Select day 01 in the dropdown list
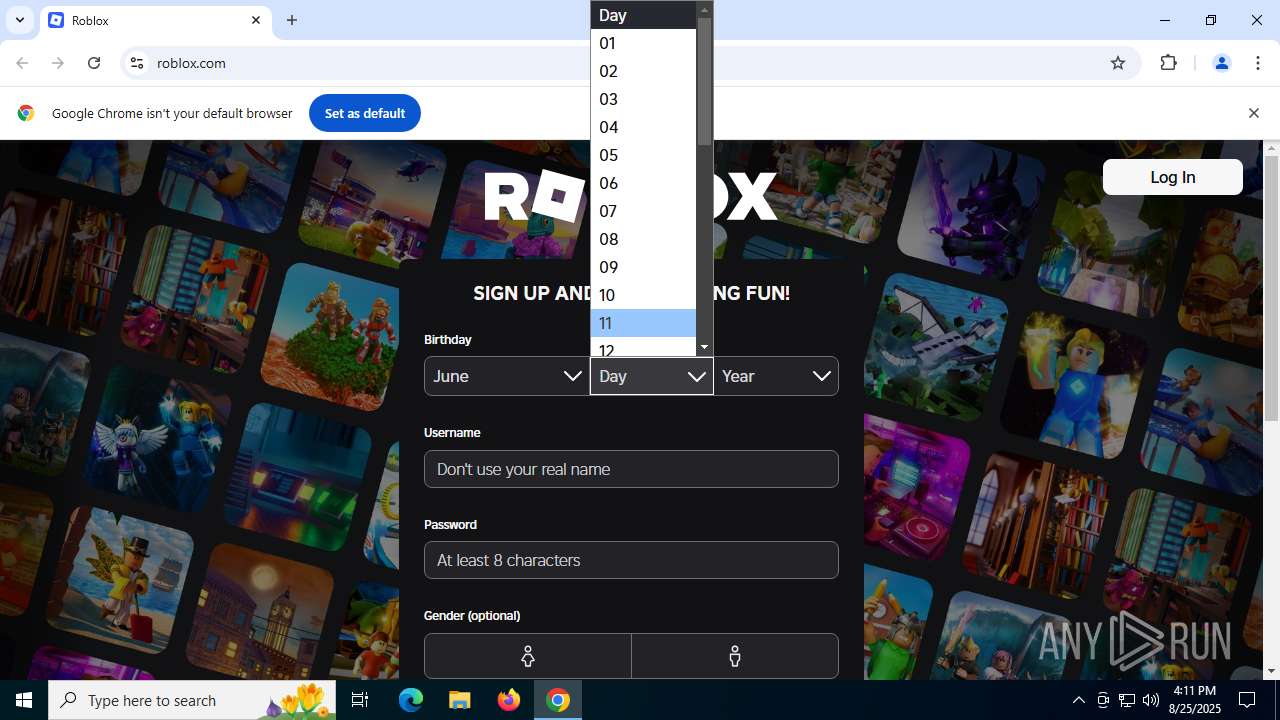 [643, 43]
